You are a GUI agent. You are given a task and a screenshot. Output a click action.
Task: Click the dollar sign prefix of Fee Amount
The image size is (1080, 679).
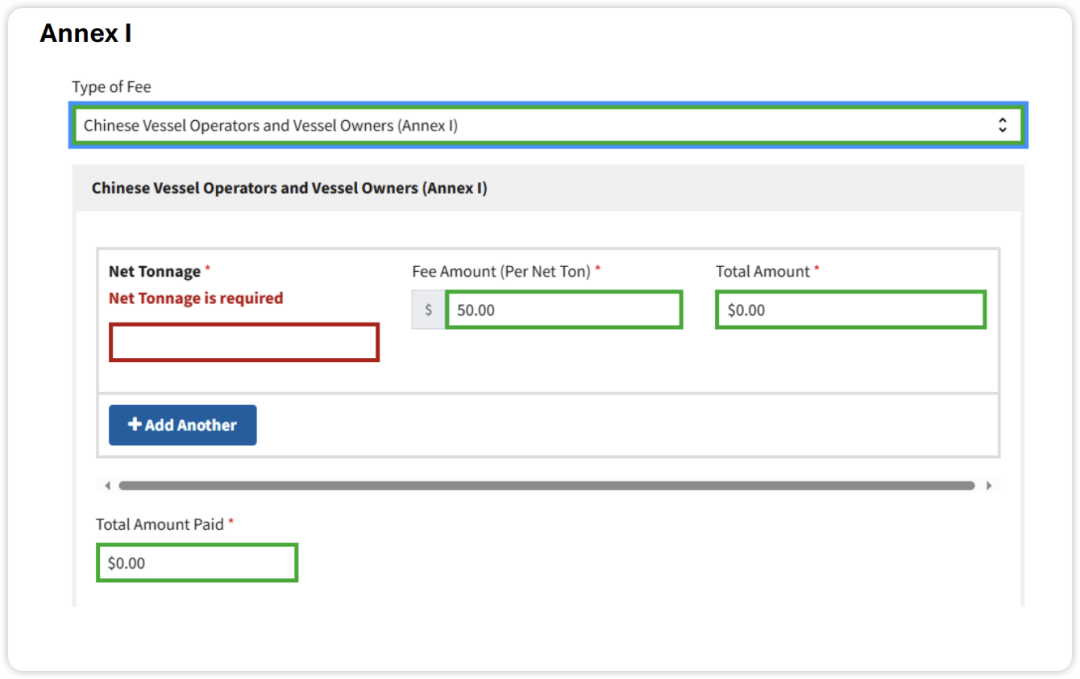pyautogui.click(x=429, y=310)
